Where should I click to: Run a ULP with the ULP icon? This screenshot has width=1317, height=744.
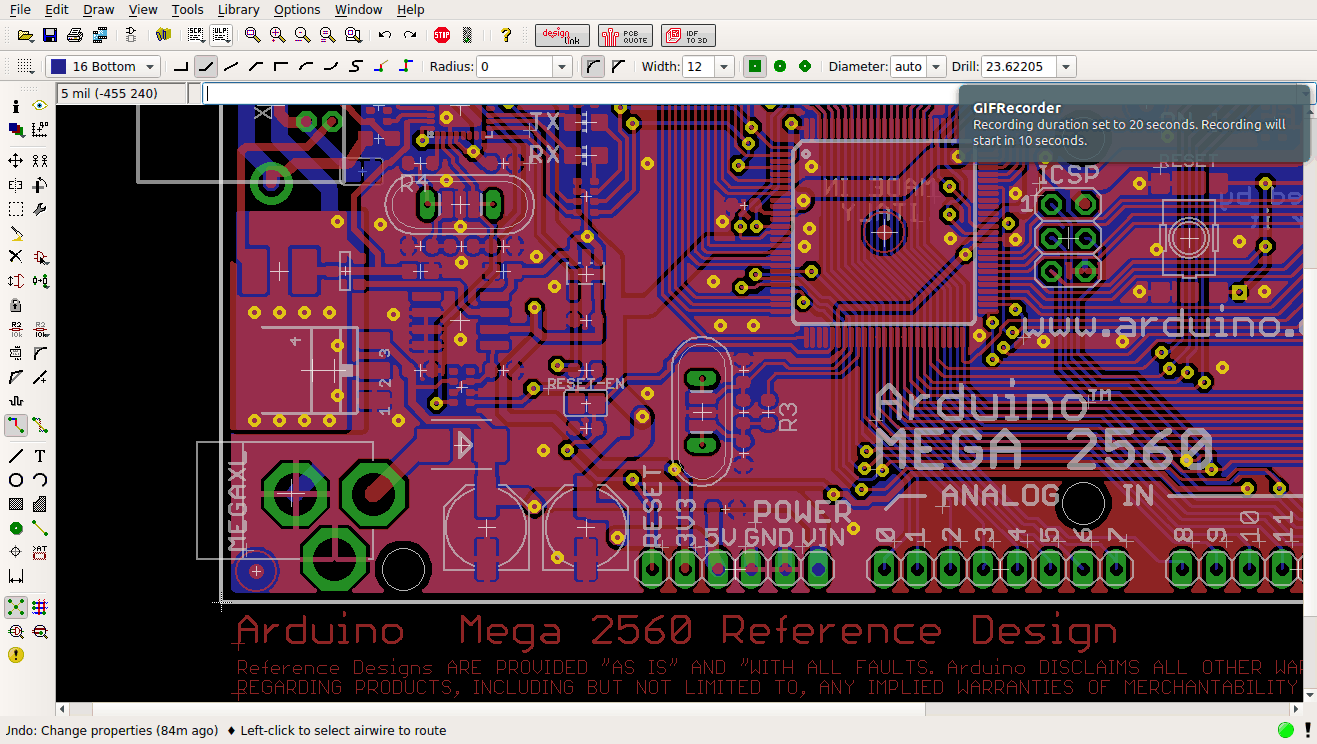[221, 35]
